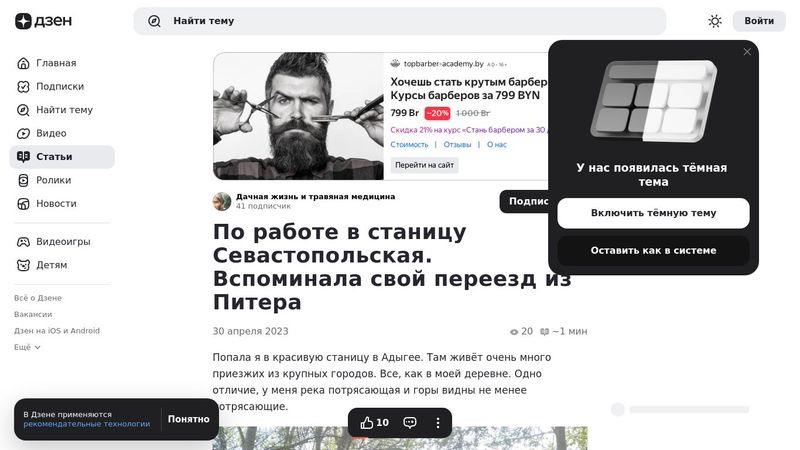Click Понятно on the recommendations notice
The image size is (800, 450).
[189, 419]
